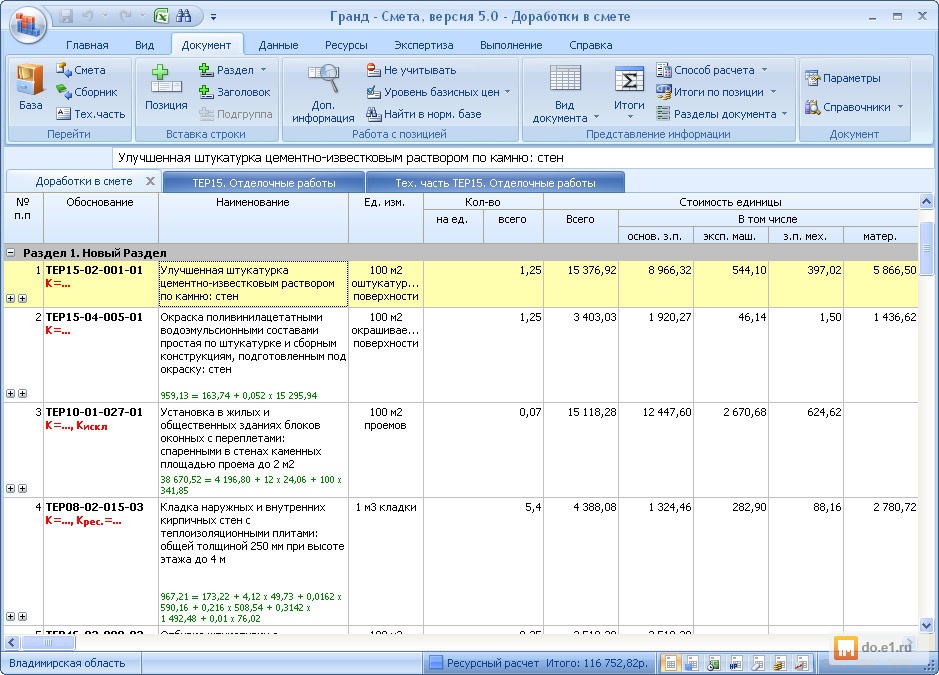Open Тех.часть from the Перейти group
Viewport: 939px width, 675px height.
click(x=90, y=114)
